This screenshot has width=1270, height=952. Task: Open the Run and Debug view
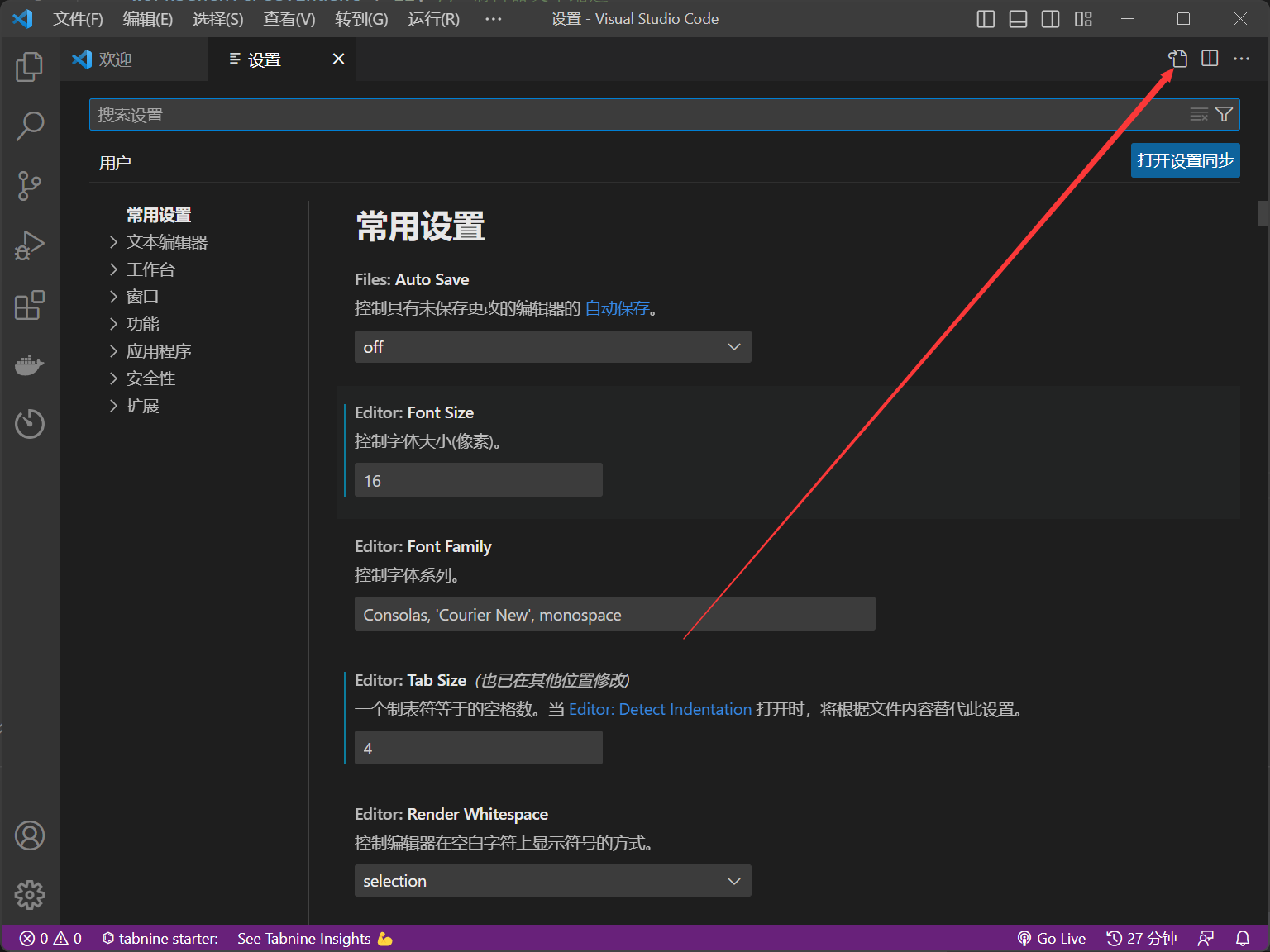29,245
